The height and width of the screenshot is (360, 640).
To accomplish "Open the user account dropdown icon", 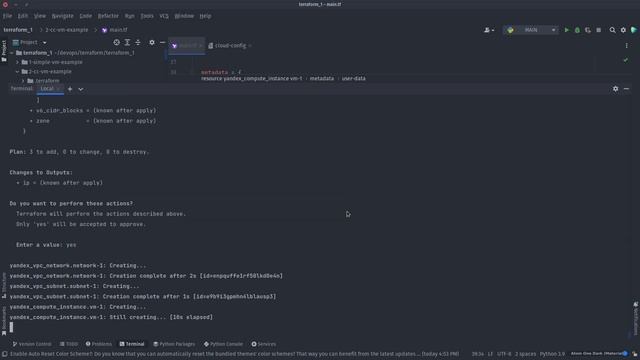I will (x=489, y=30).
